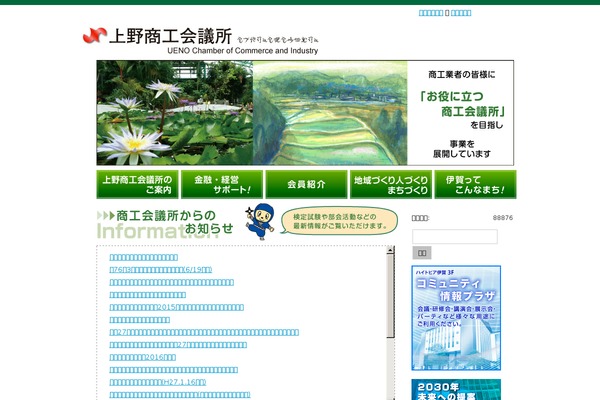600x400 pixels.
Task: Open 上野商工会議所のご案内 menu button
Action: tap(137, 184)
